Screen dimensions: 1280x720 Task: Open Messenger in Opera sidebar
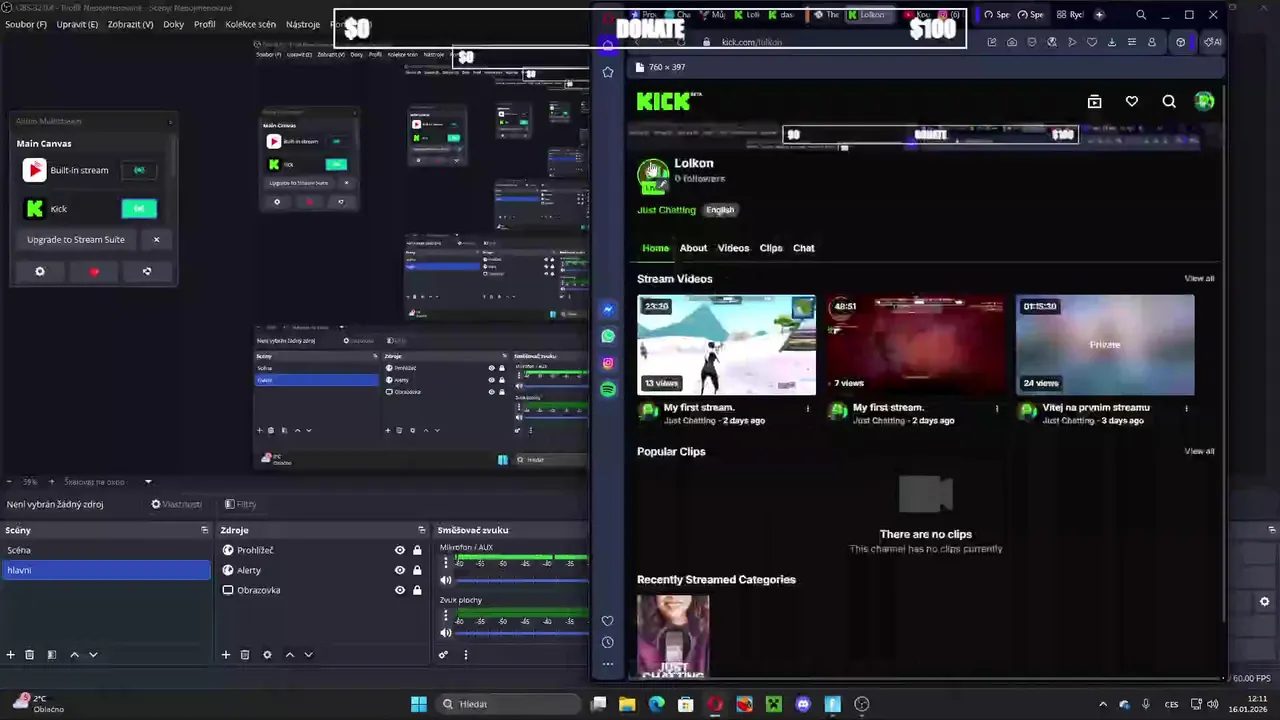608,310
